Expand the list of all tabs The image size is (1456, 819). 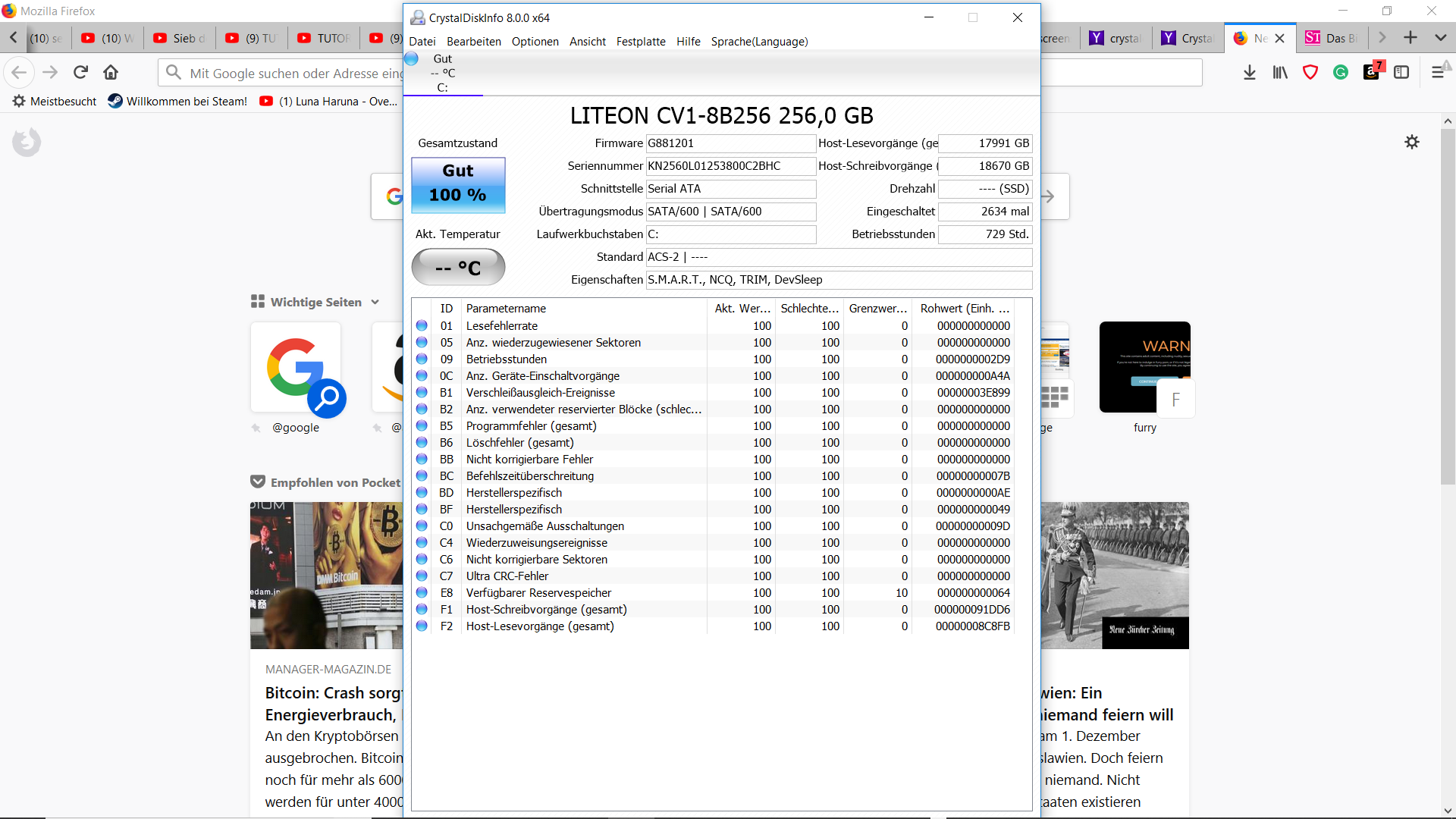(x=1440, y=38)
